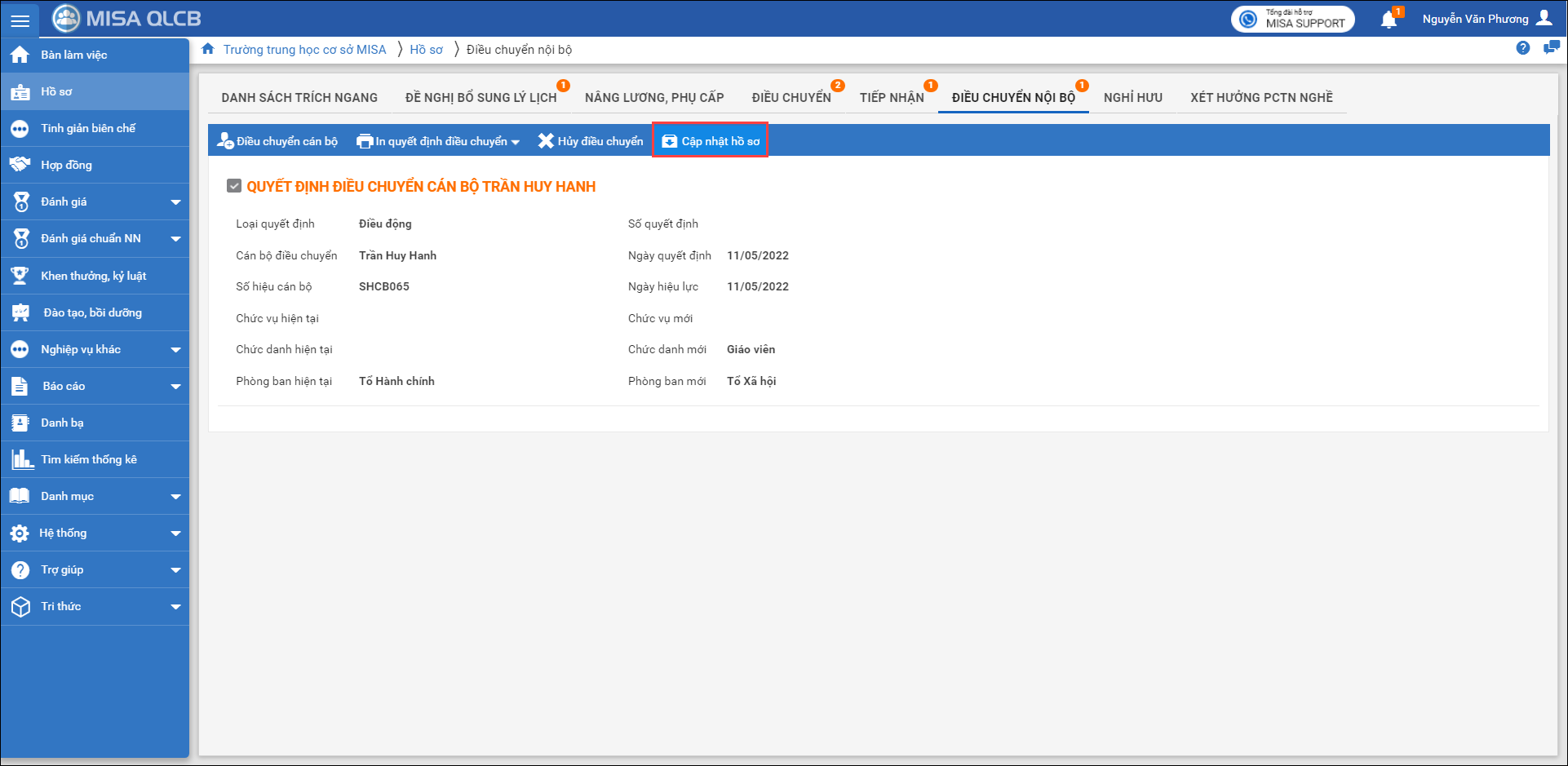
Task: Click the help question mark icon
Action: [1522, 48]
